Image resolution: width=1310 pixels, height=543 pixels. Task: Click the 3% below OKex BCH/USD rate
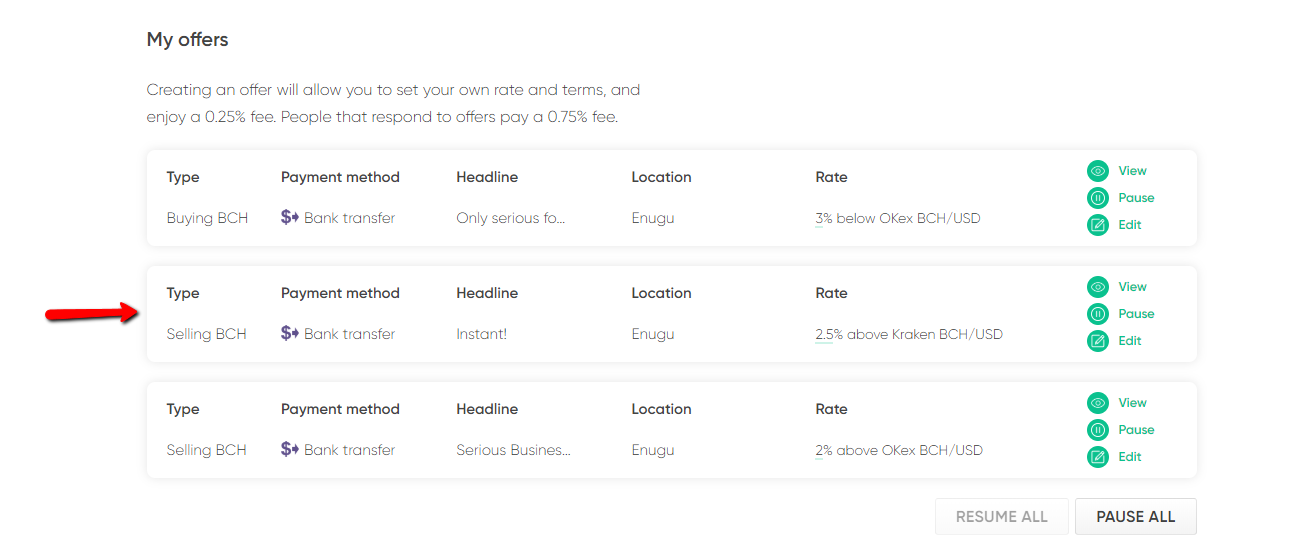coord(898,218)
